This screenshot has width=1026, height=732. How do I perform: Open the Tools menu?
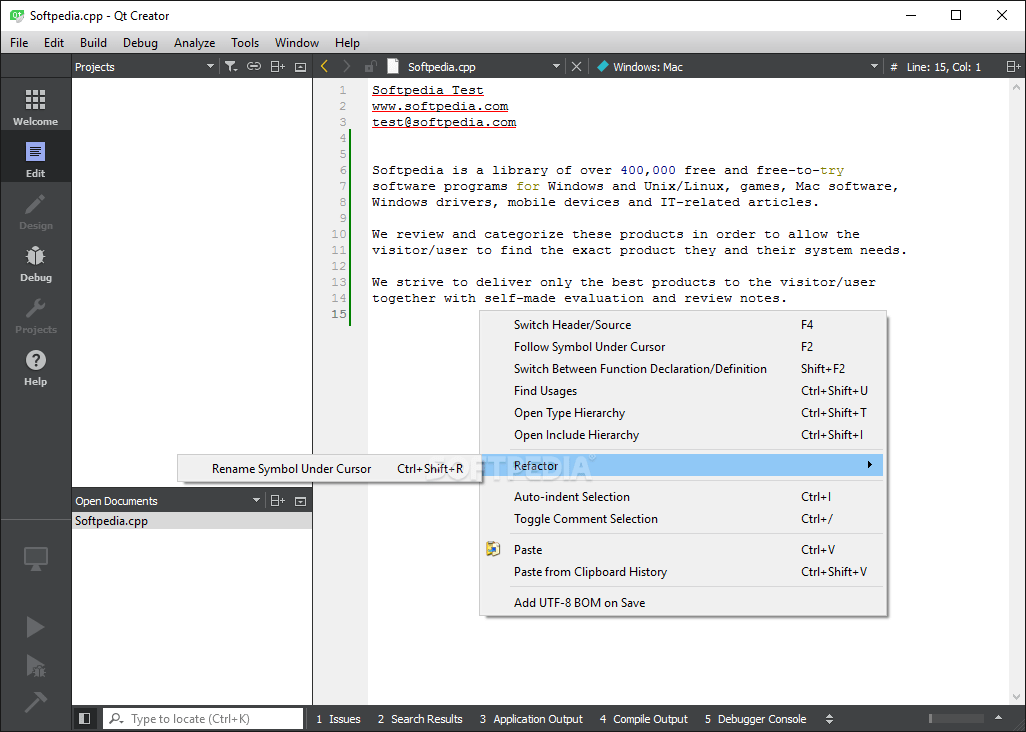245,42
